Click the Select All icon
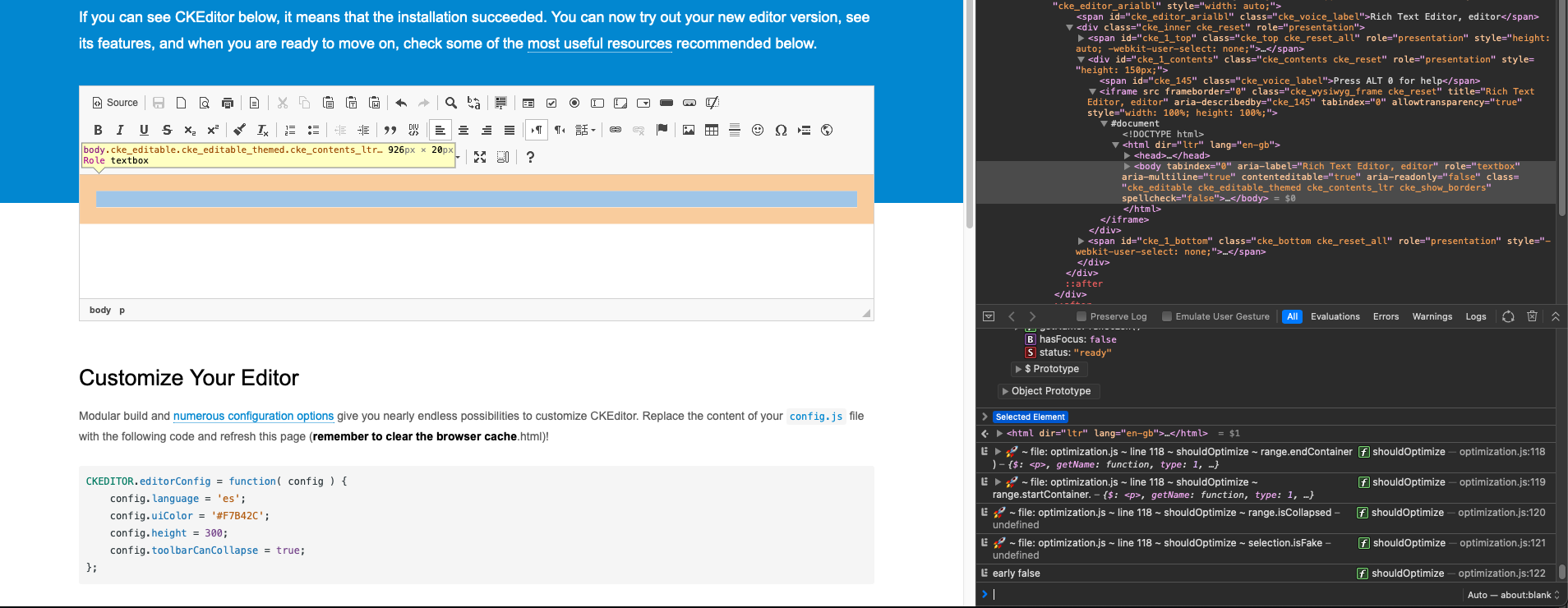The image size is (1568, 608). [500, 103]
